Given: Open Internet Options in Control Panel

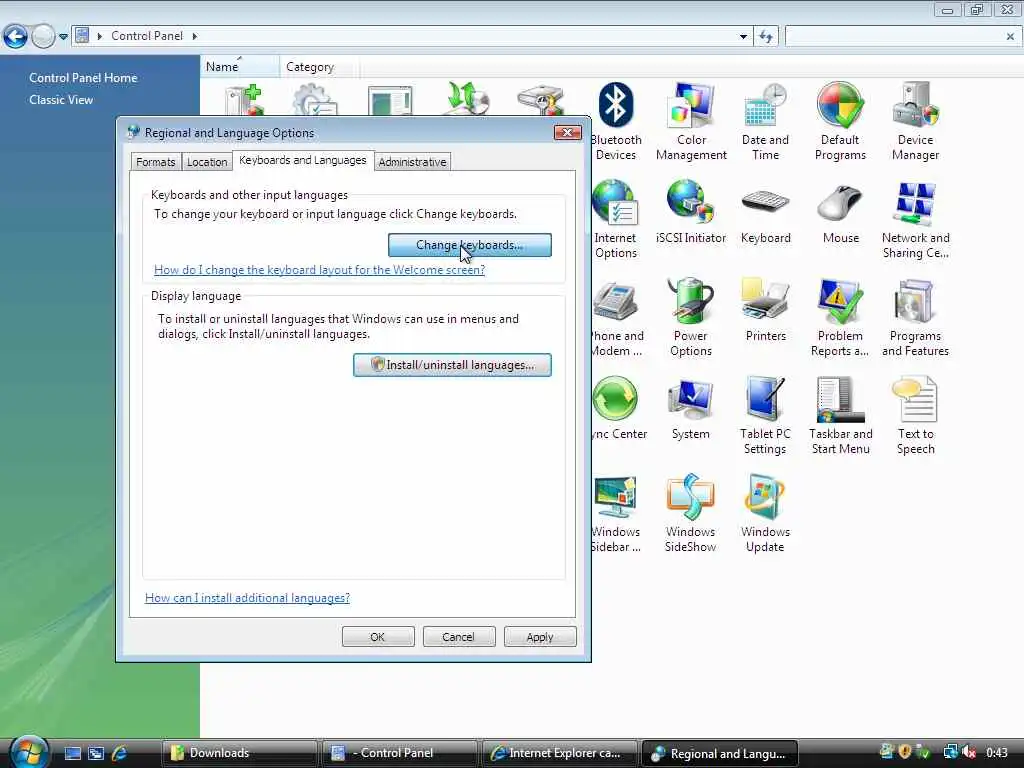Looking at the screenshot, I should pyautogui.click(x=616, y=219).
